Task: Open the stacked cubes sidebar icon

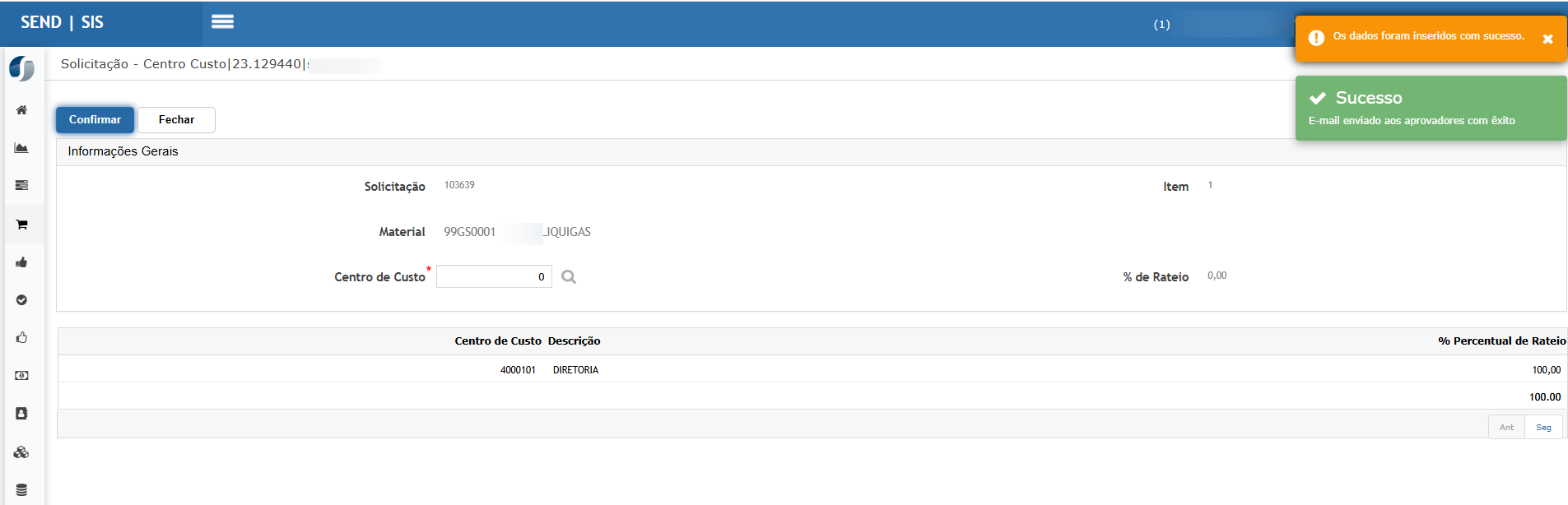Action: coord(22,452)
